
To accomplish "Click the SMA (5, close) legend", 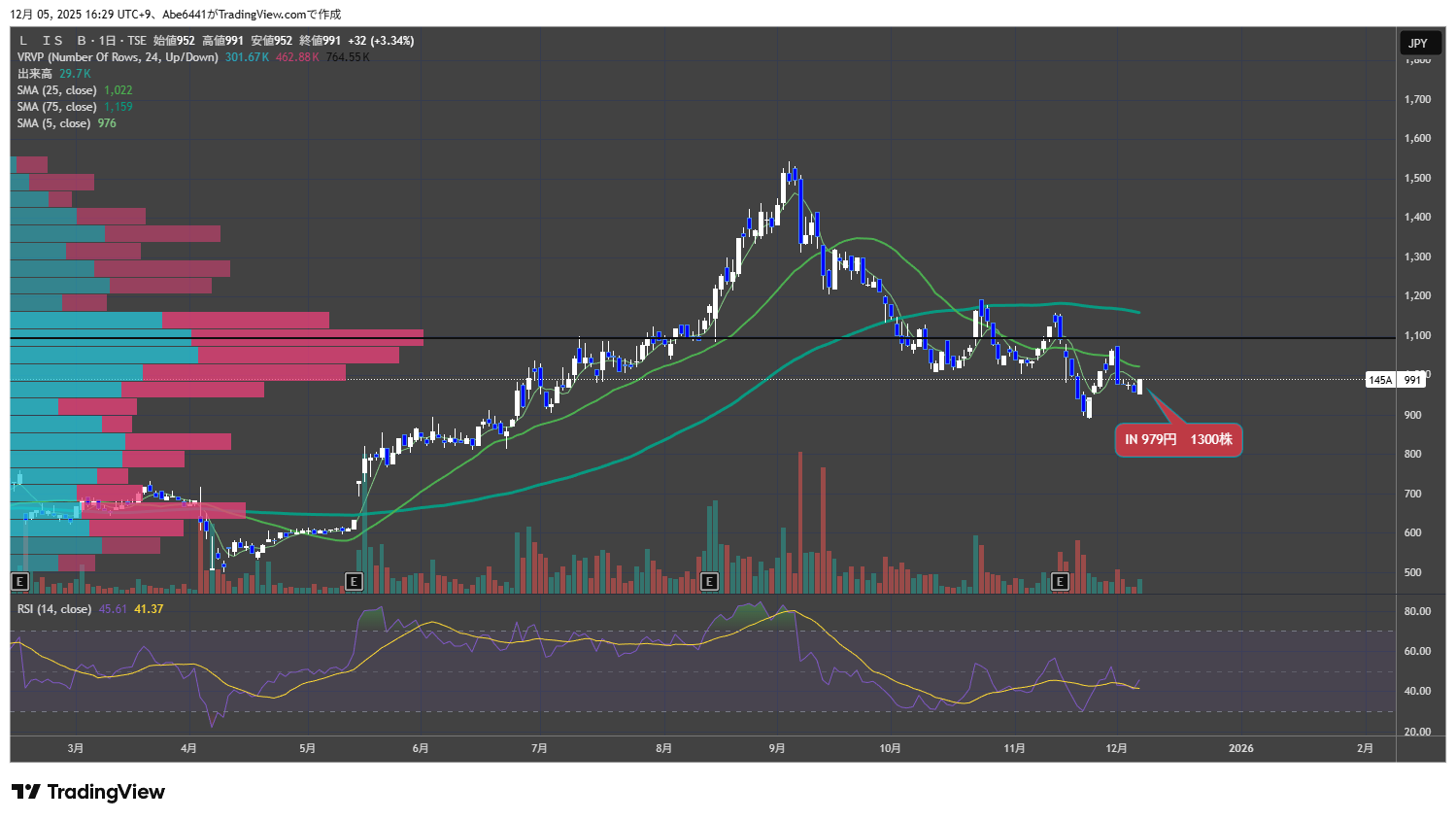I will pyautogui.click(x=53, y=123).
